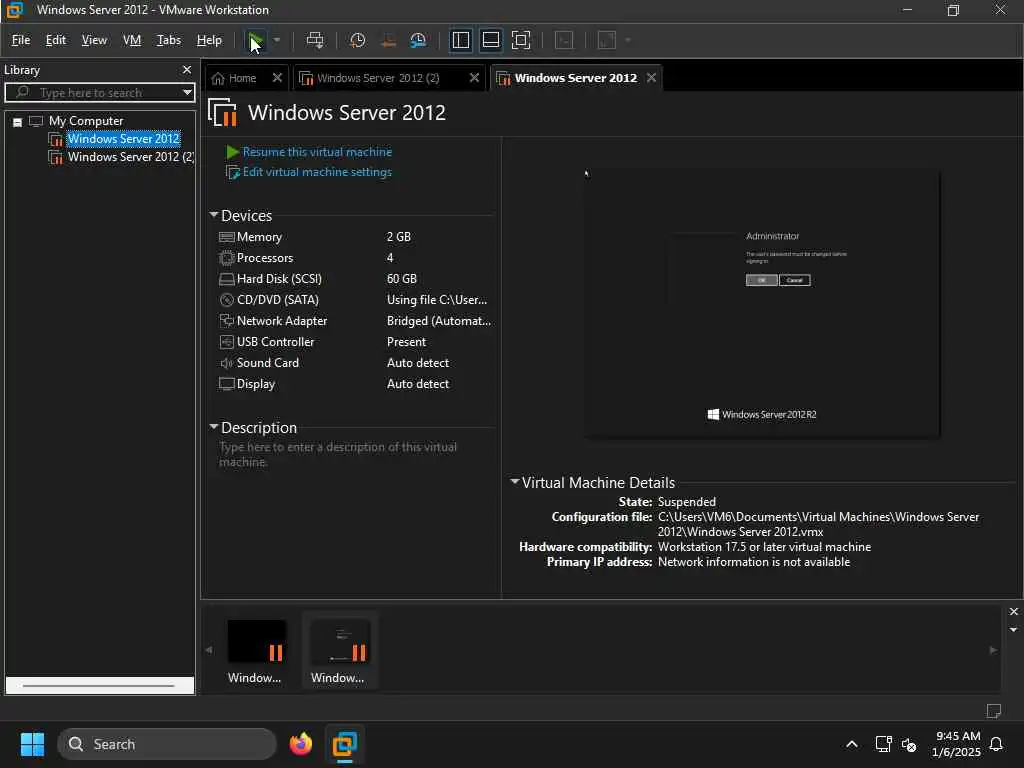Click the console view toolbar icon
Screen dimensions: 1024x768
[x=564, y=40]
